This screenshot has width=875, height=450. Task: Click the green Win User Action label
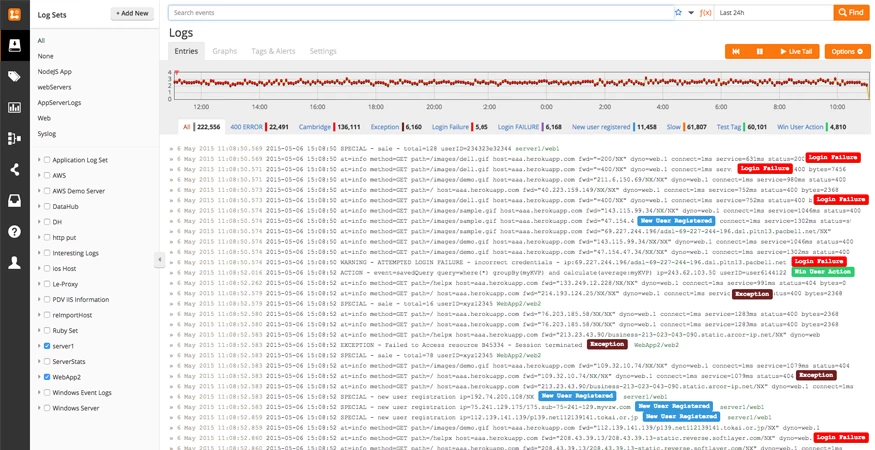pos(823,272)
